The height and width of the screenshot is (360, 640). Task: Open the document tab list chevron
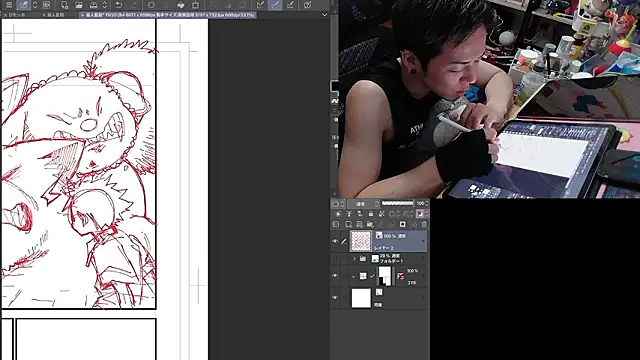(x=324, y=15)
